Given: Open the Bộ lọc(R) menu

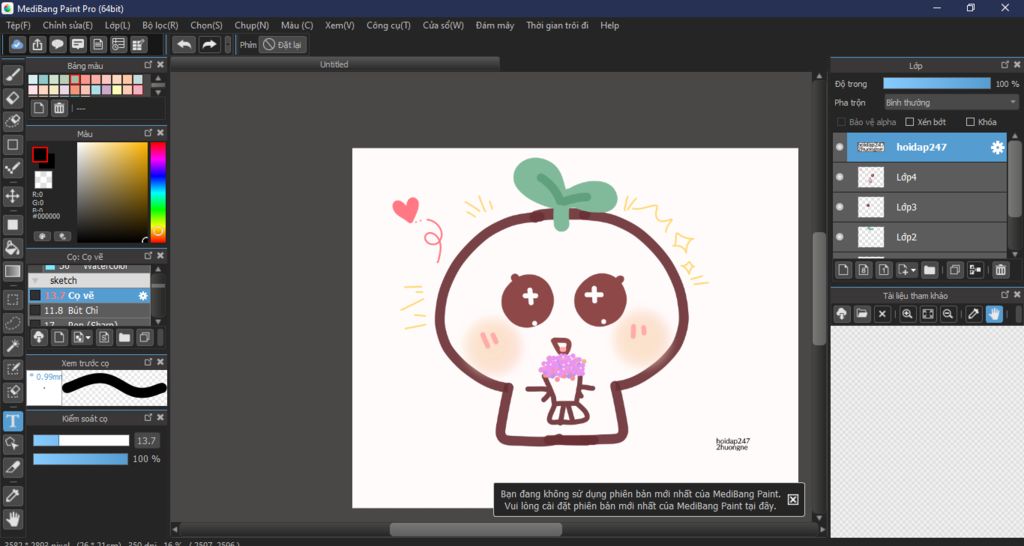Looking at the screenshot, I should tap(160, 25).
